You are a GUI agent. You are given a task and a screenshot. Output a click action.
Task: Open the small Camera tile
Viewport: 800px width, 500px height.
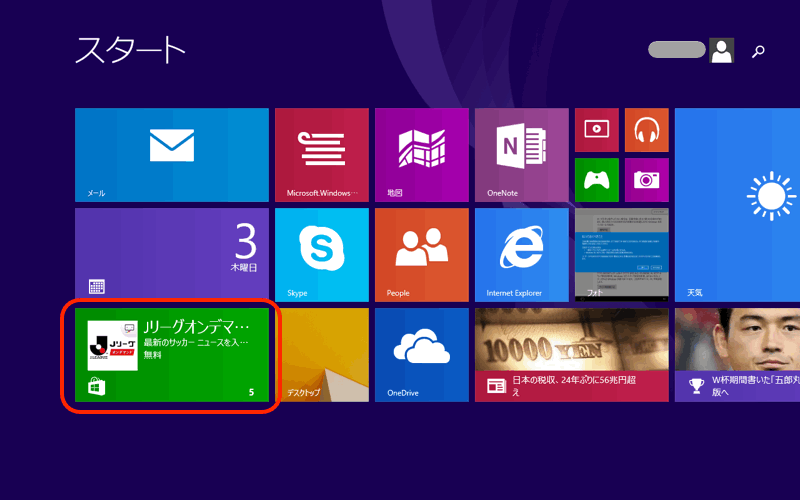coord(646,180)
